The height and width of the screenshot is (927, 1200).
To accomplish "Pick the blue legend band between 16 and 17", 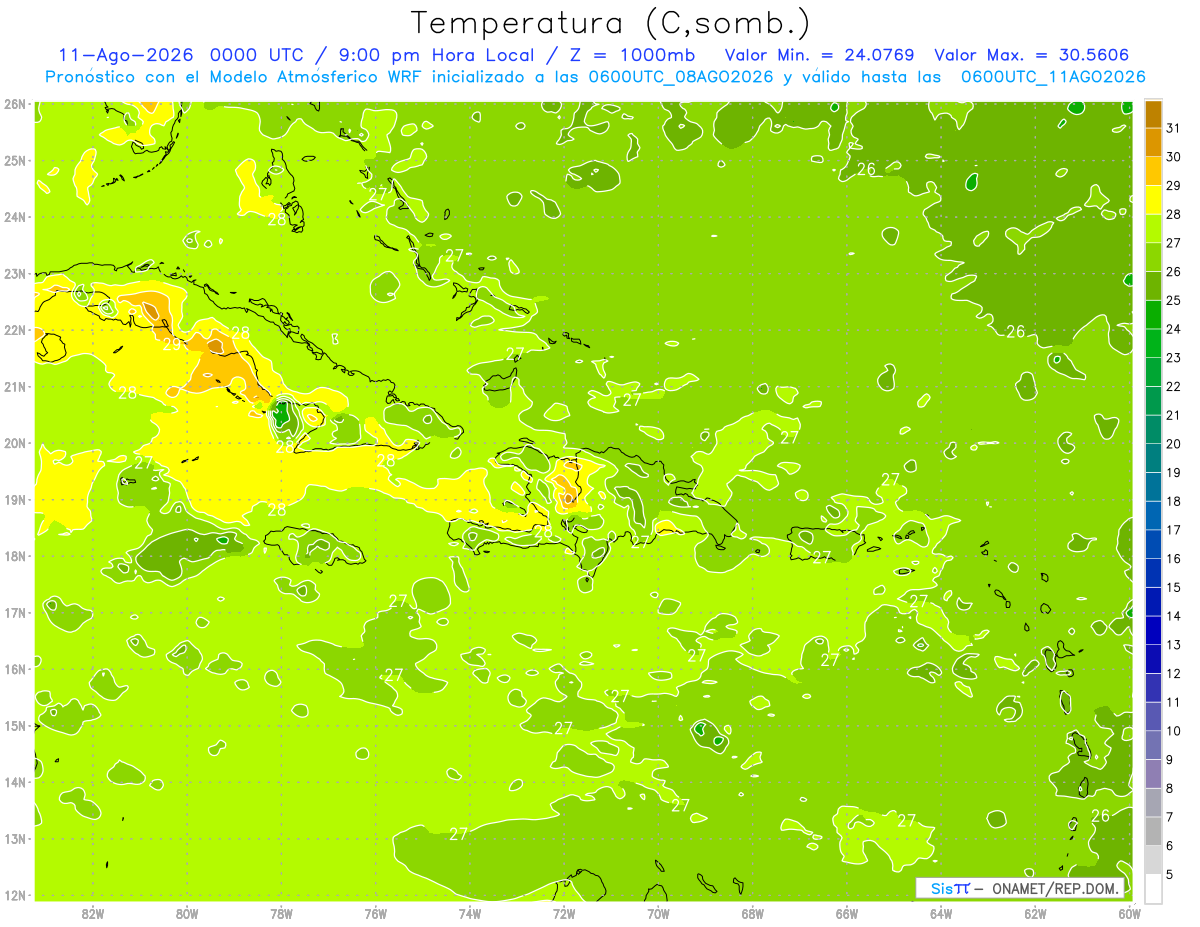I will click(1153, 544).
